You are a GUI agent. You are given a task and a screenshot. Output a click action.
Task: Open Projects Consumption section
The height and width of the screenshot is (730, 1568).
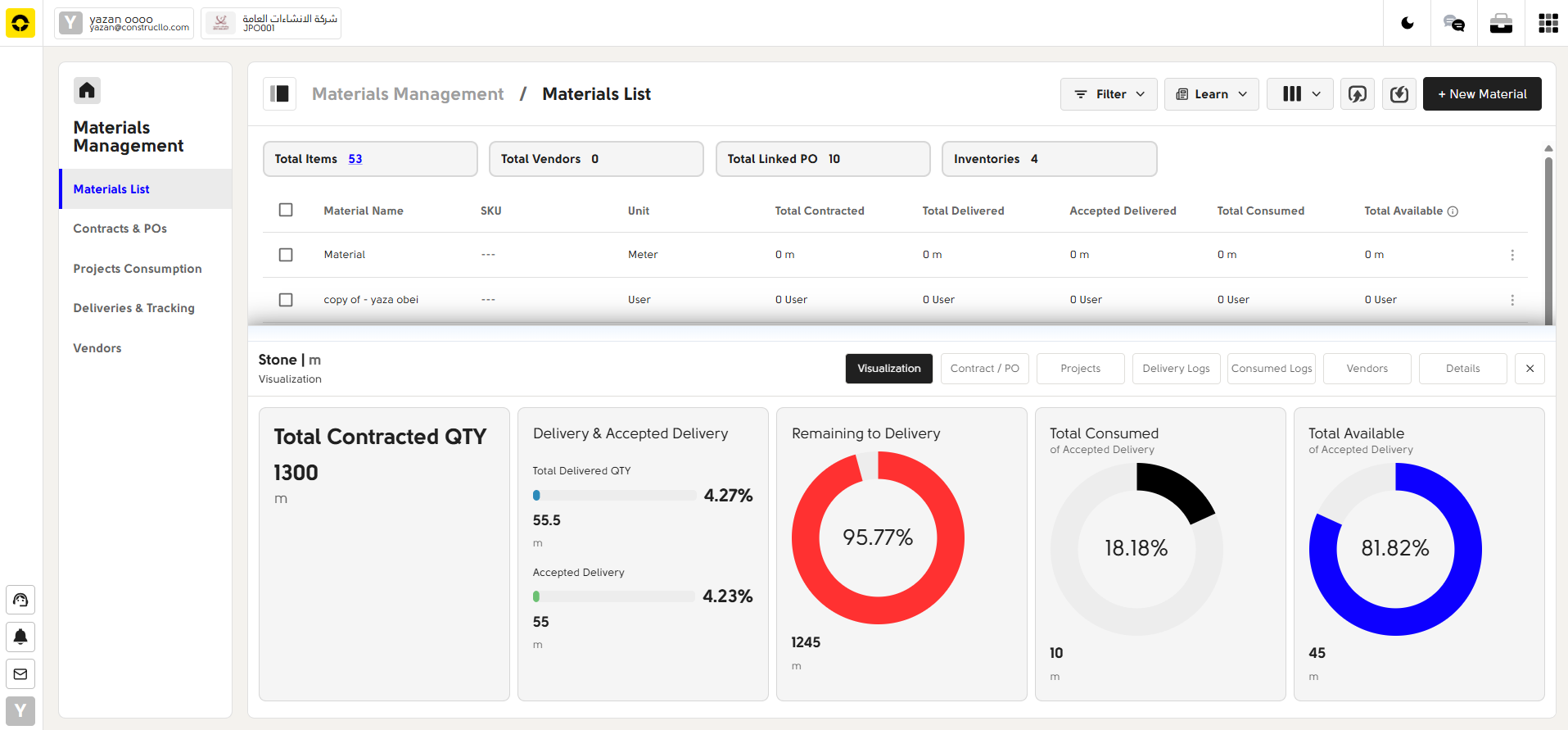[x=138, y=269]
